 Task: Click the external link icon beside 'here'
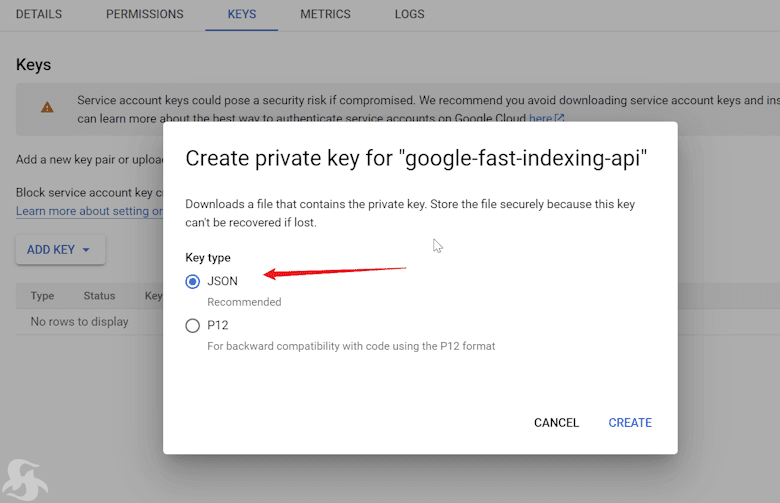click(559, 118)
